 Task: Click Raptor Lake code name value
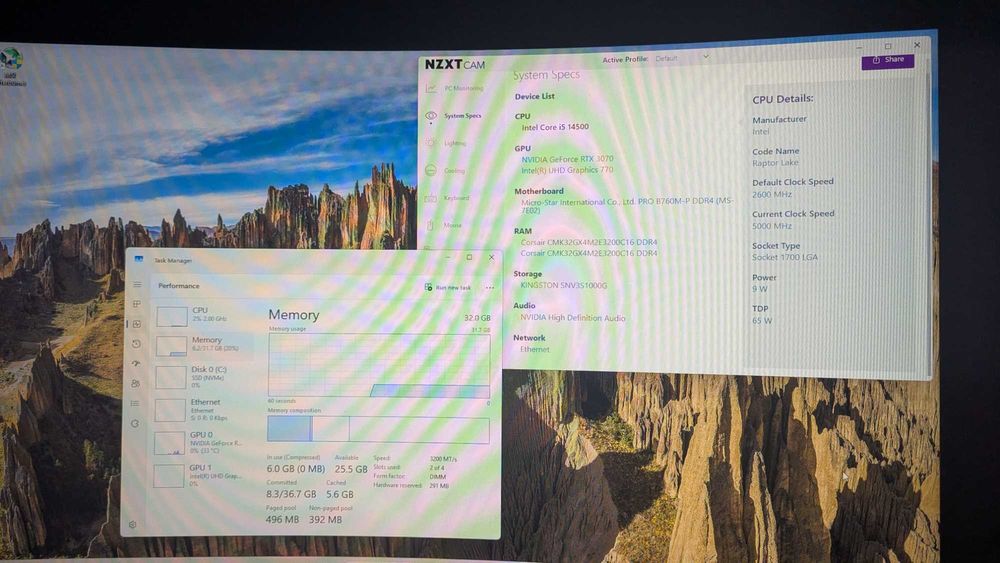point(775,163)
